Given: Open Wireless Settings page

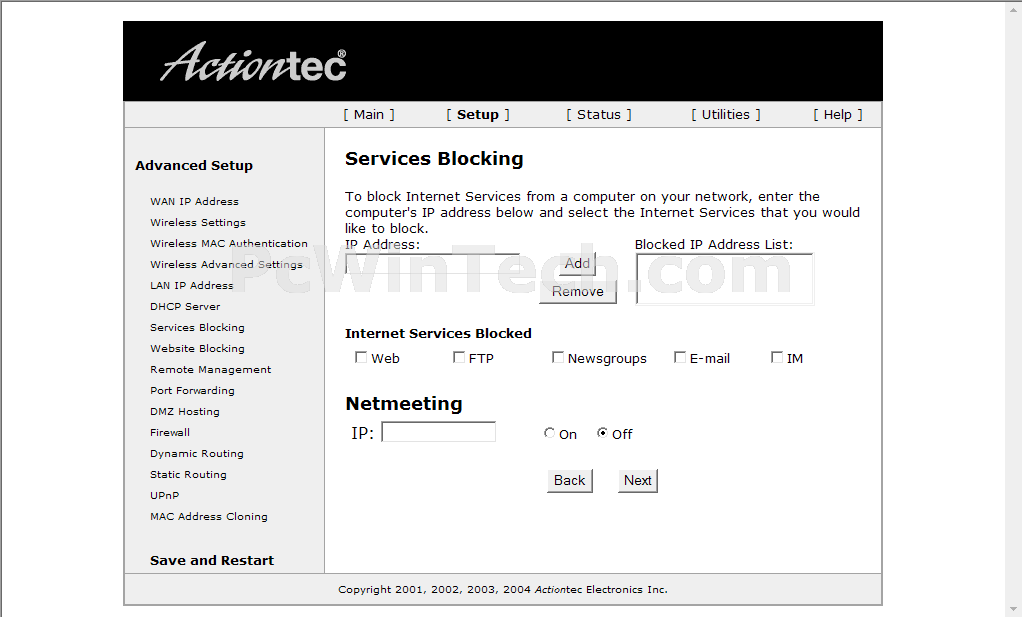Looking at the screenshot, I should (197, 222).
